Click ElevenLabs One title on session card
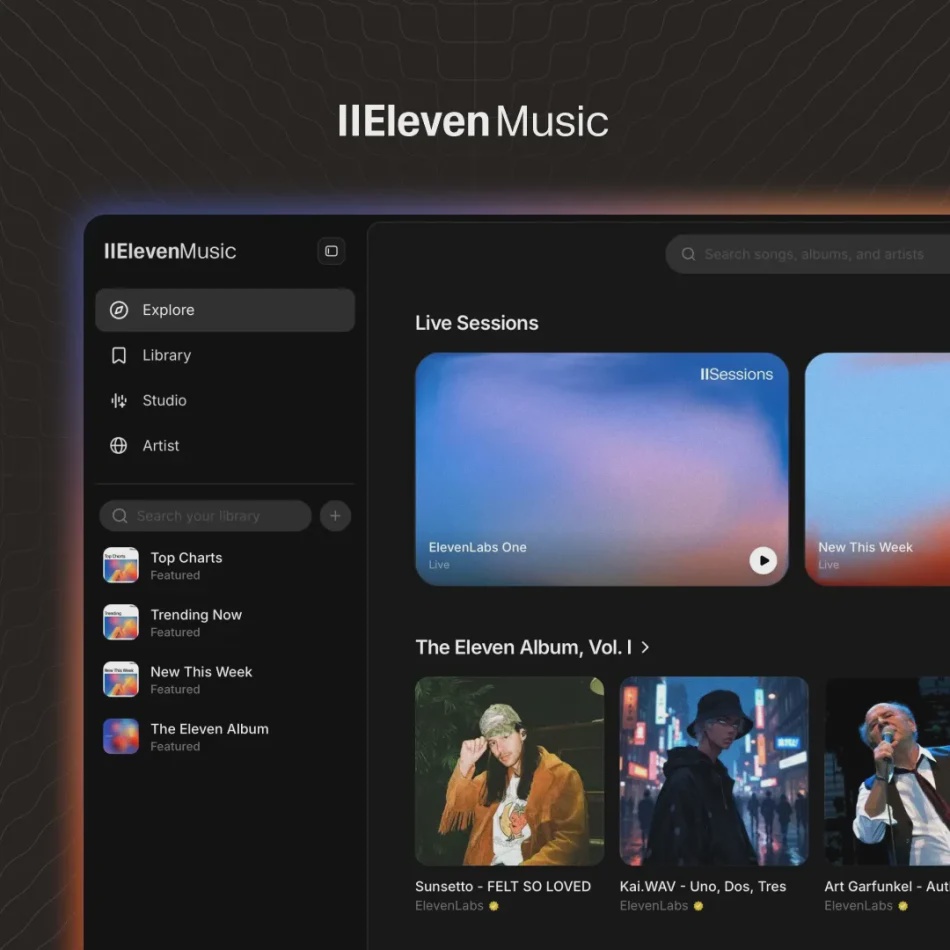Image resolution: width=950 pixels, height=950 pixels. tap(477, 547)
